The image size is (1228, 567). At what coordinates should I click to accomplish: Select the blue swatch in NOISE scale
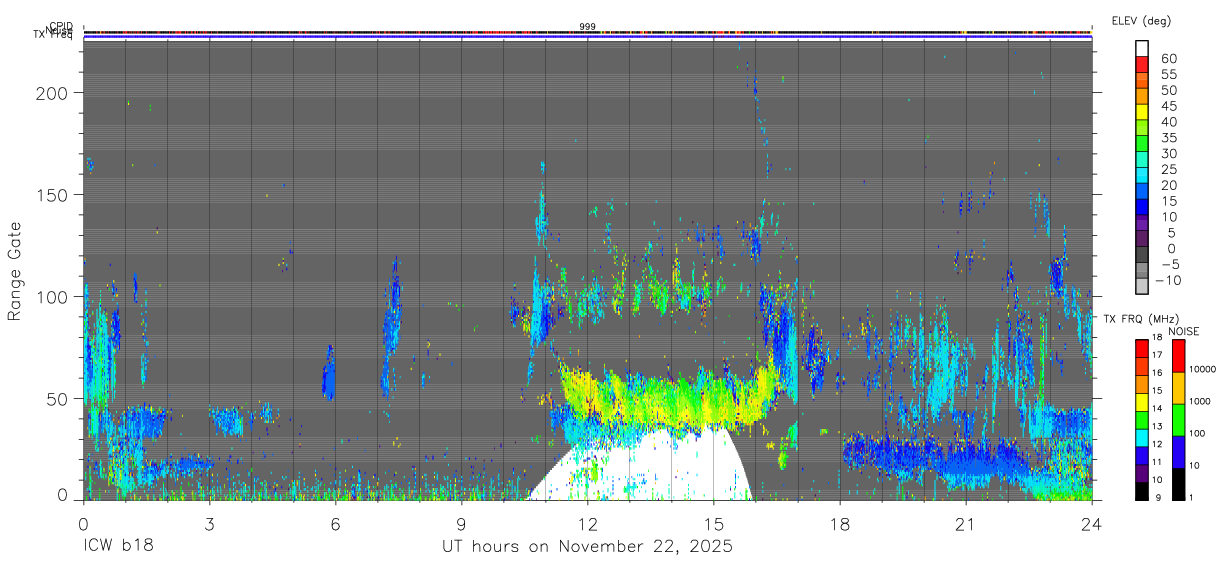1179,452
